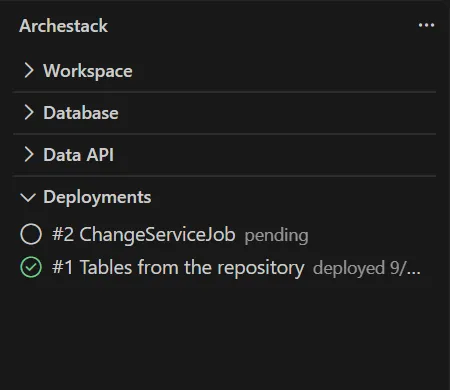Viewport: 450px width, 390px height.
Task: Click the Archestack panel title
Action: pyautogui.click(x=63, y=26)
